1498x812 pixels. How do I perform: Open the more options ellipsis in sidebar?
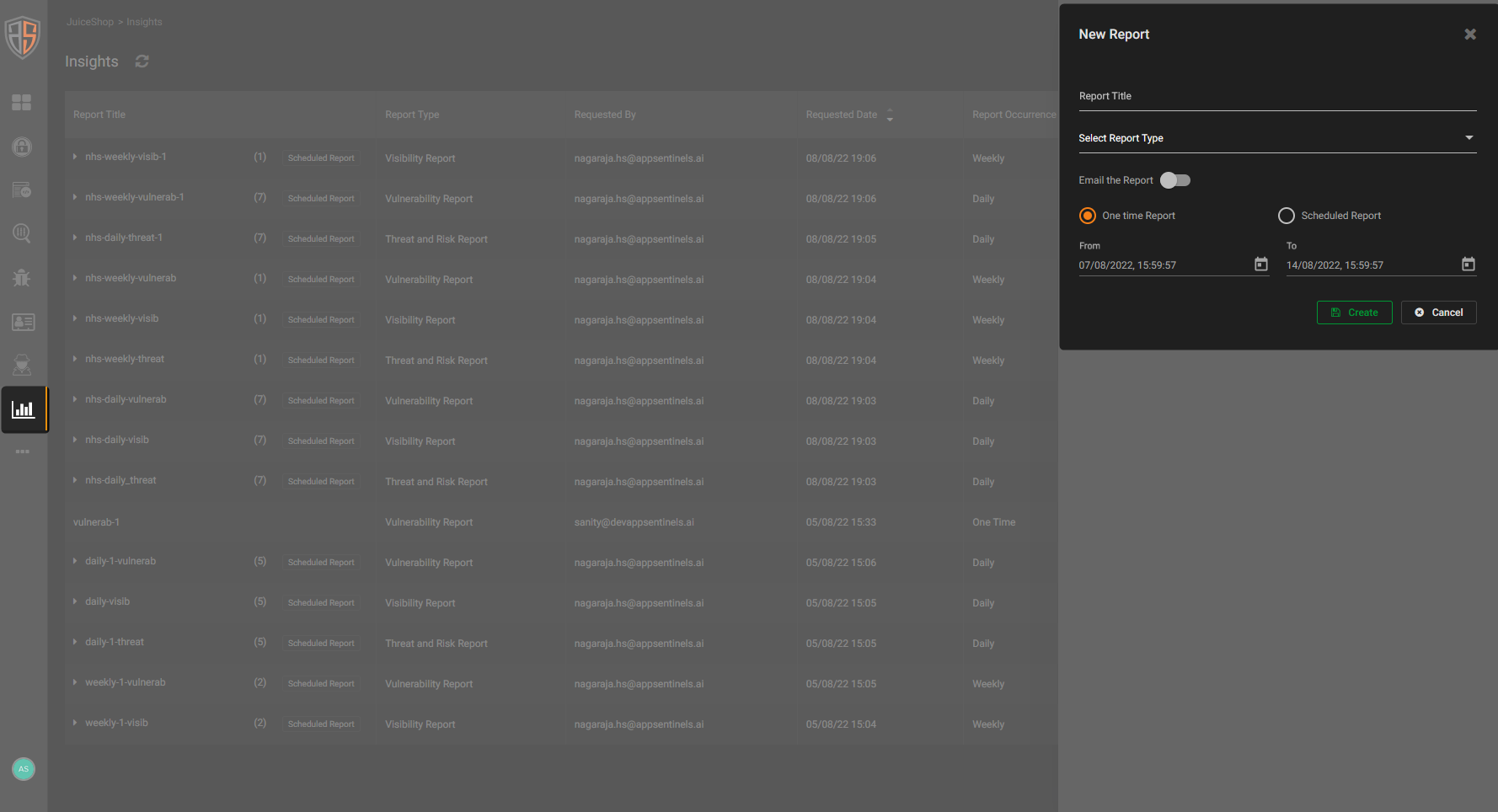(22, 451)
